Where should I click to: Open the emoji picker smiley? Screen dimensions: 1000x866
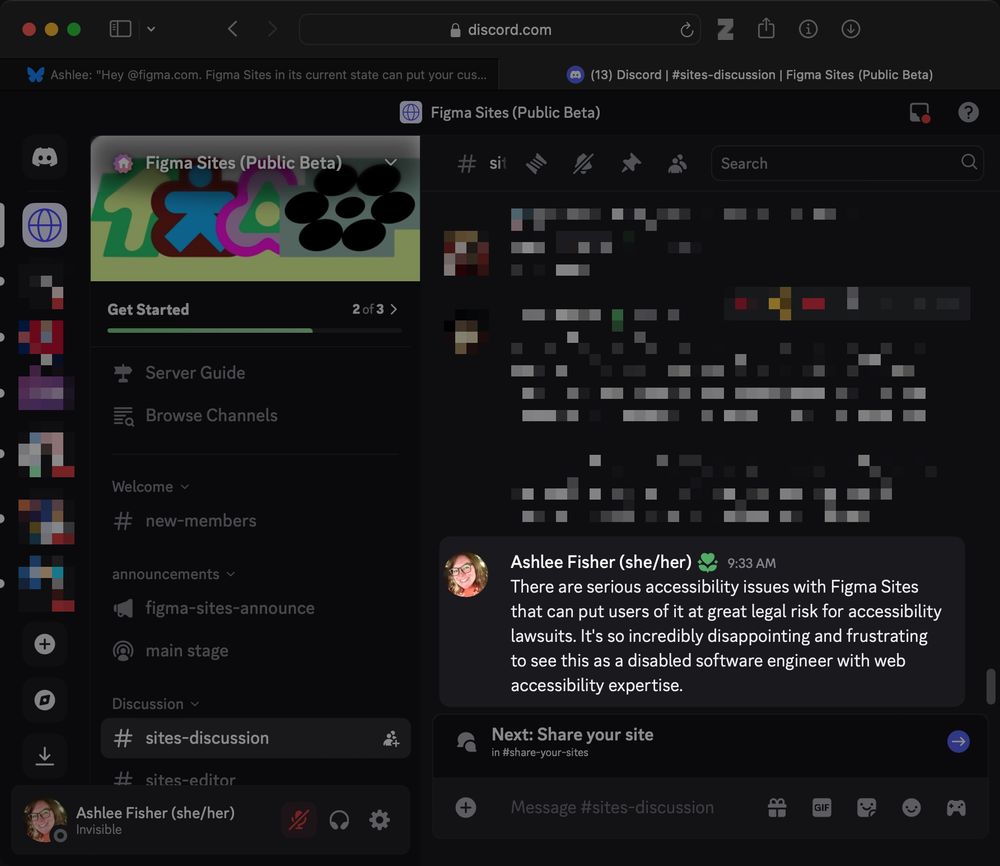[x=911, y=807]
